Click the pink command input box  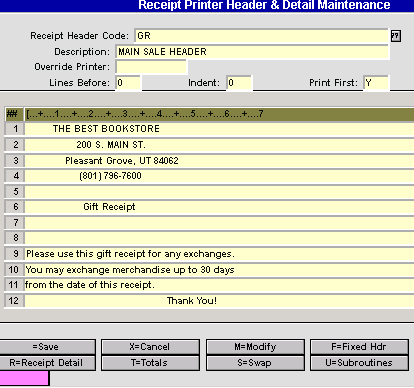point(24,378)
